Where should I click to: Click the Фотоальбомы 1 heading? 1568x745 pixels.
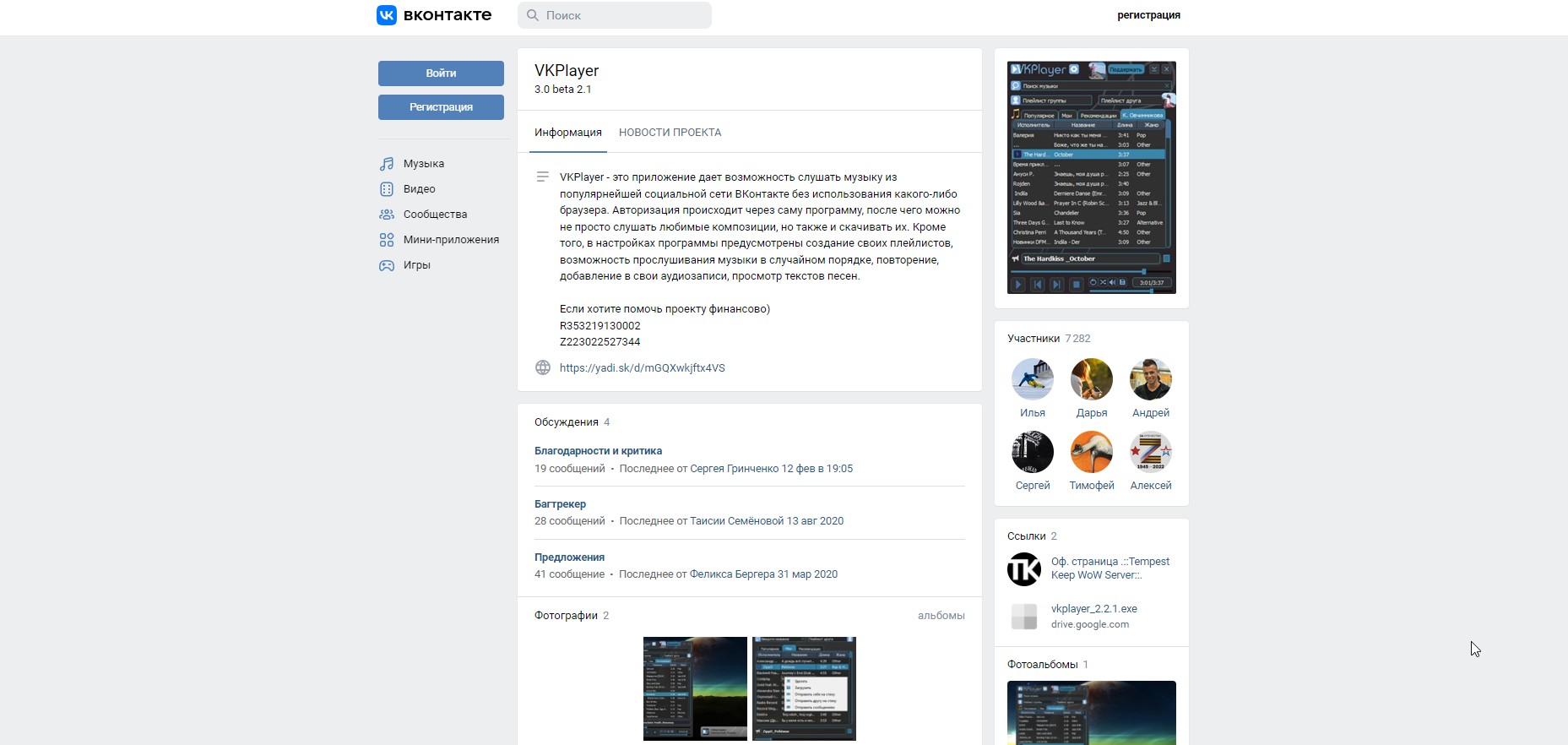coord(1048,665)
